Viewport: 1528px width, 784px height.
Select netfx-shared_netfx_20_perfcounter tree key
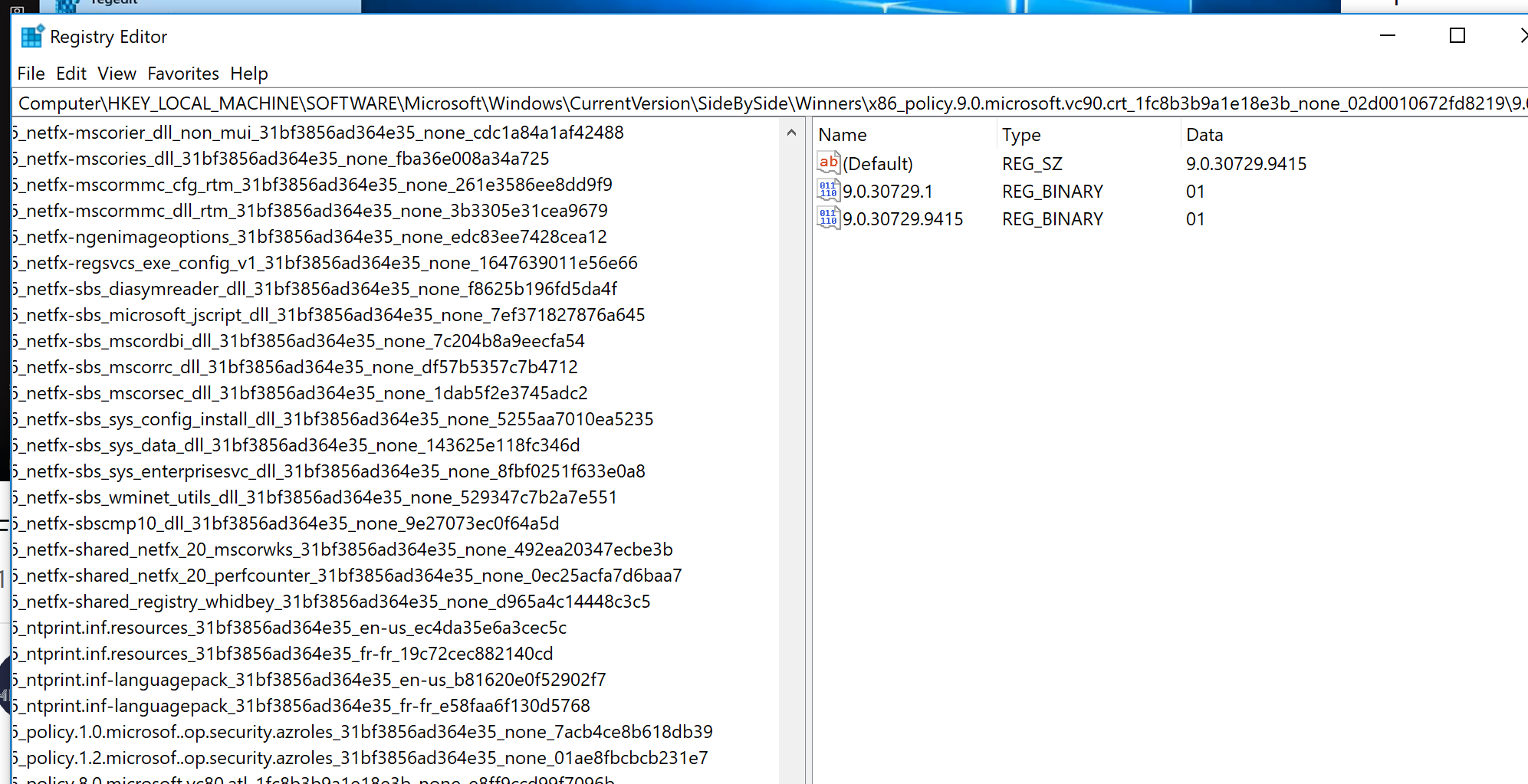pos(347,576)
